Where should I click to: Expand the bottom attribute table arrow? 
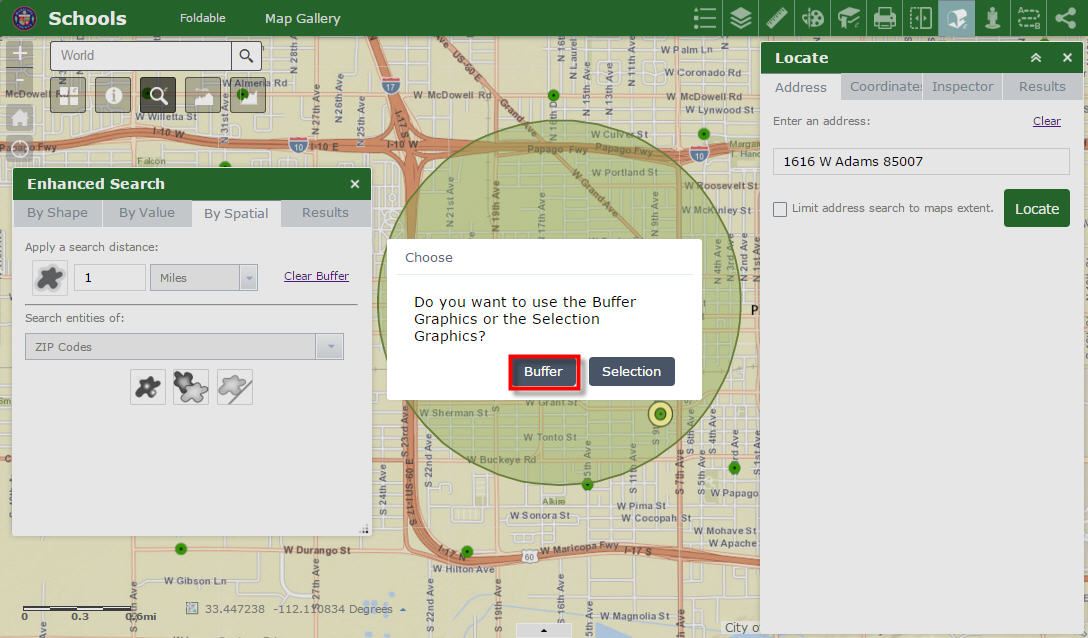click(x=544, y=631)
